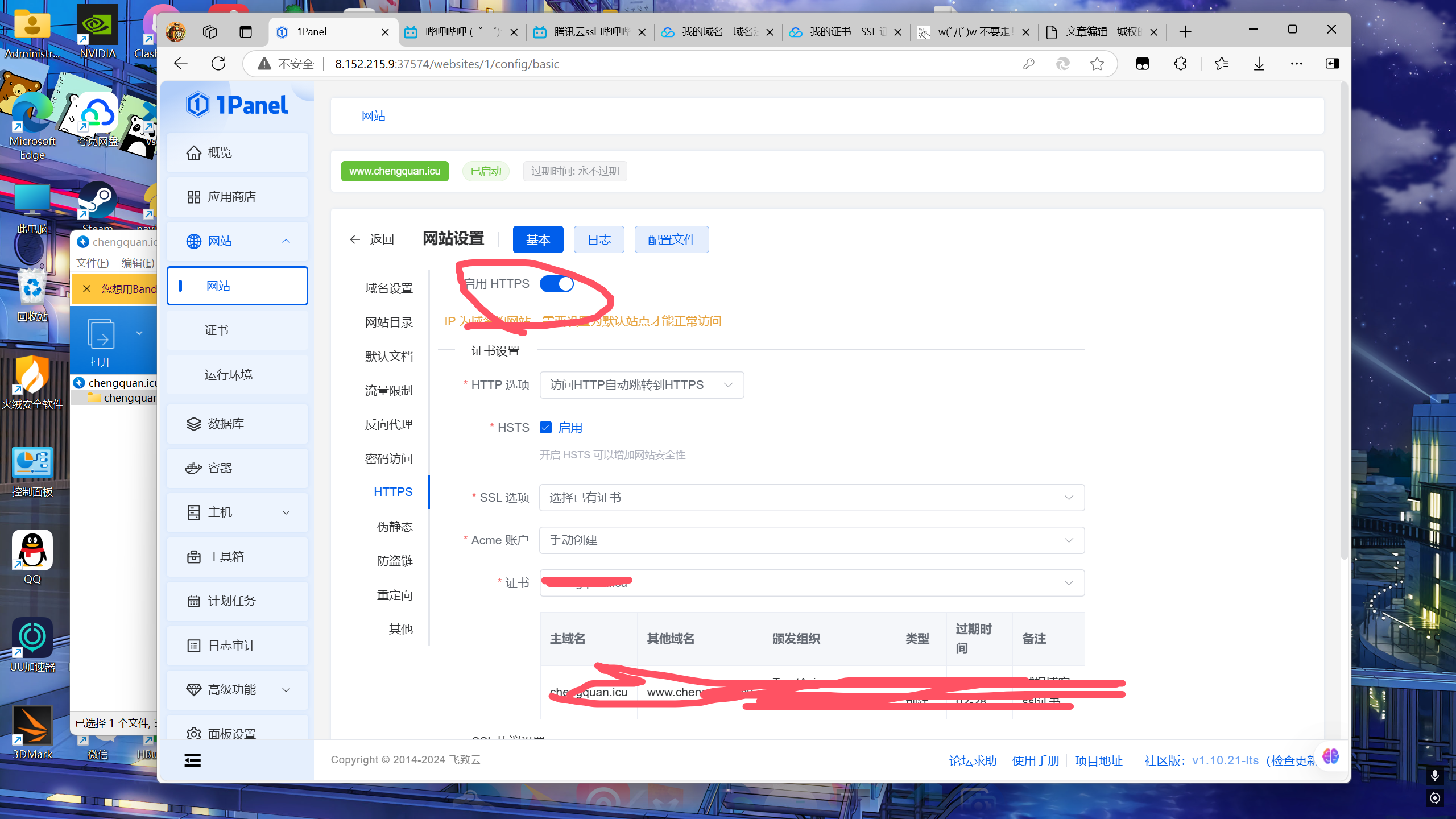Expand the HTTP 选项 dropdown
This screenshot has height=819, width=1456.
(x=641, y=385)
